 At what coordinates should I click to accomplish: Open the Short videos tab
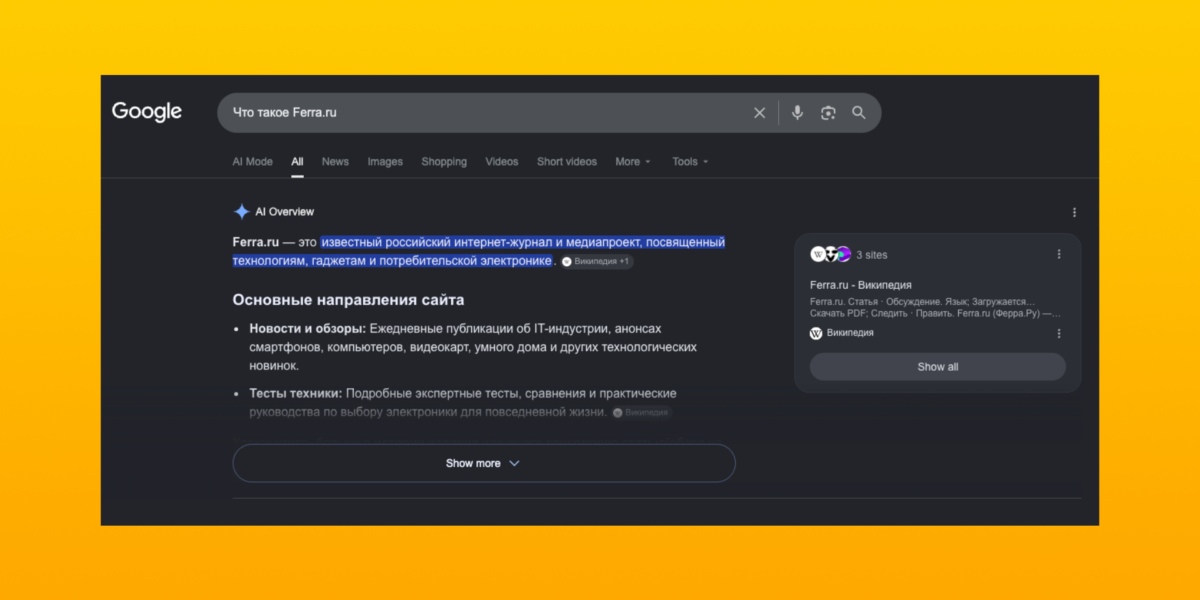(x=567, y=161)
